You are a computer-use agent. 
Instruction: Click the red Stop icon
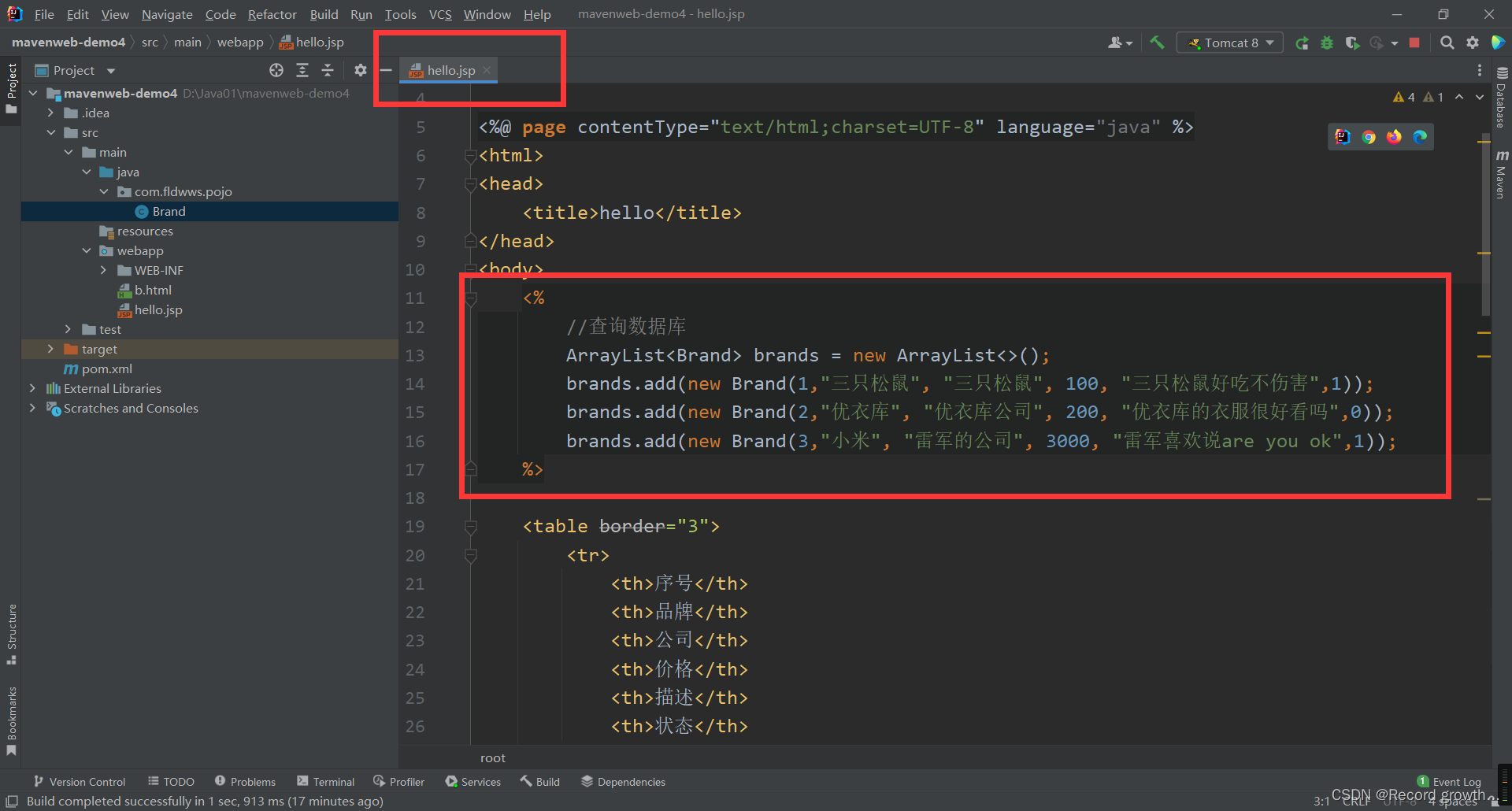pos(1414,43)
